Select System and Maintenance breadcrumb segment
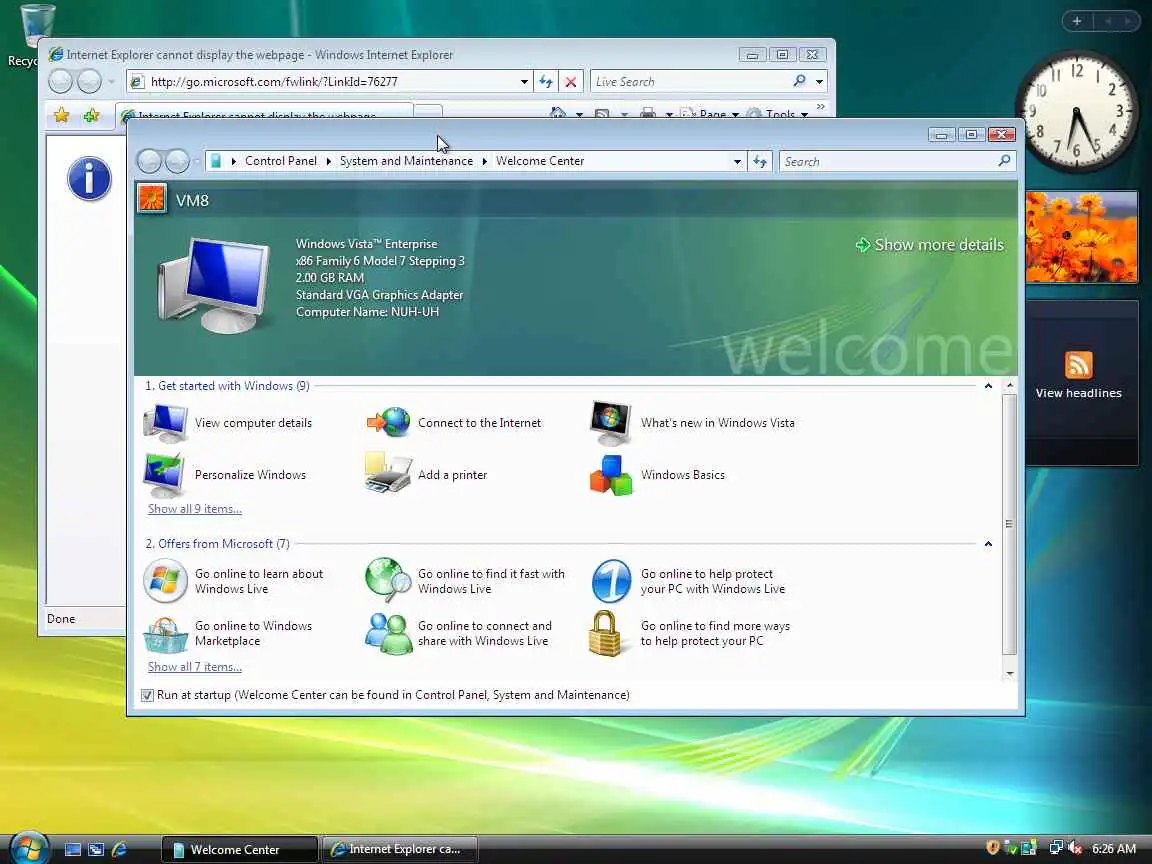The height and width of the screenshot is (864, 1152). 406,161
